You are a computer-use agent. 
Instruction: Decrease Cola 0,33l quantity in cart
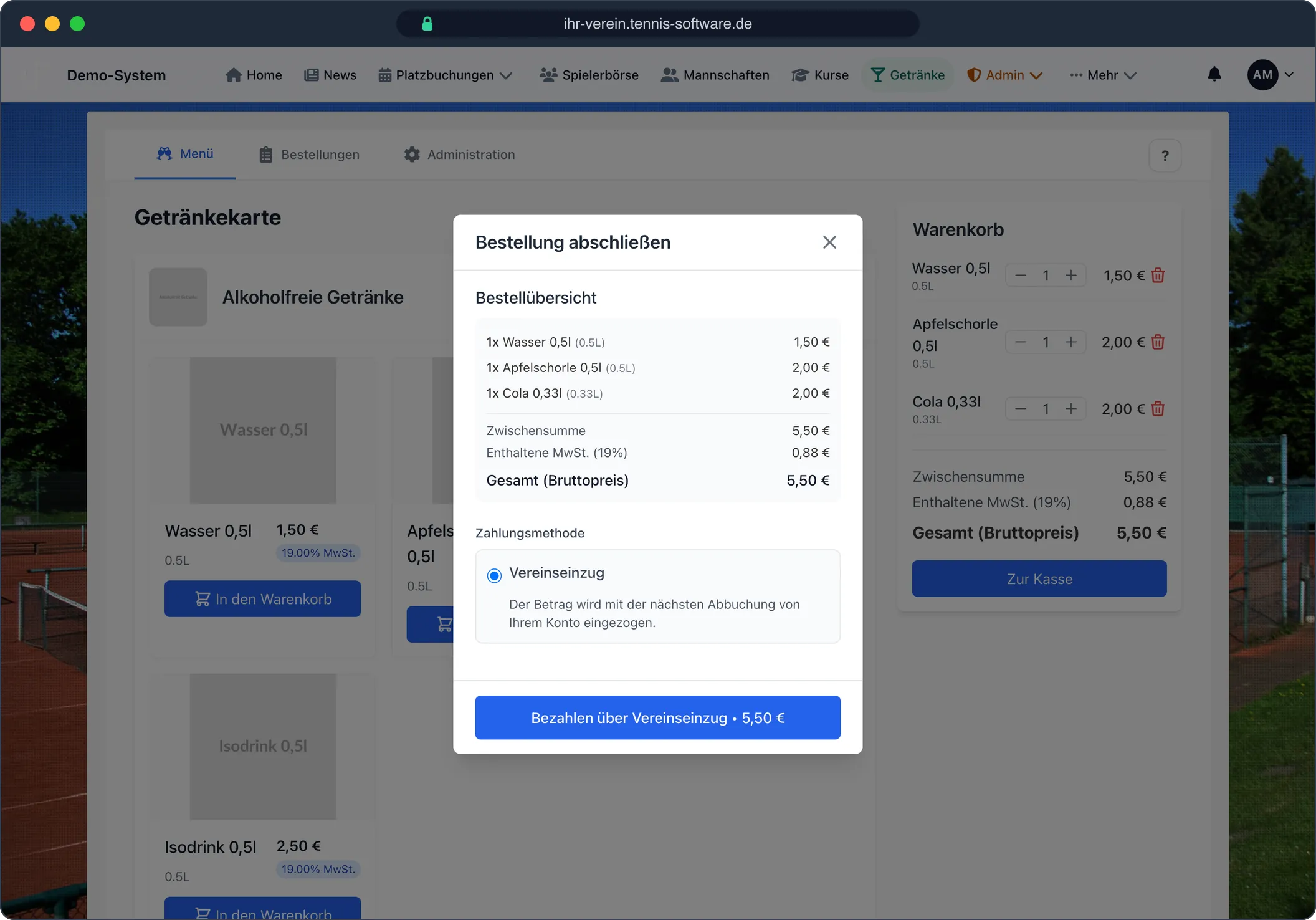pyautogui.click(x=1021, y=409)
